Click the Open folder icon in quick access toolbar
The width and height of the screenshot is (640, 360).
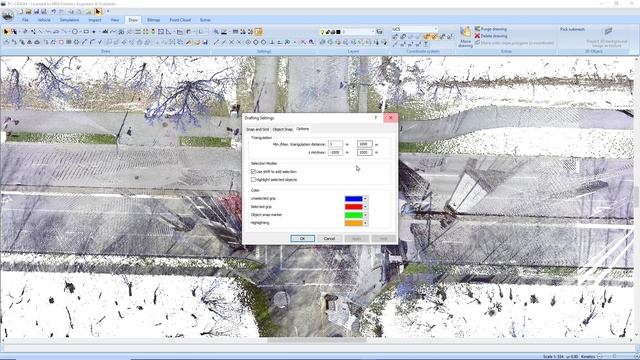pos(29,12)
